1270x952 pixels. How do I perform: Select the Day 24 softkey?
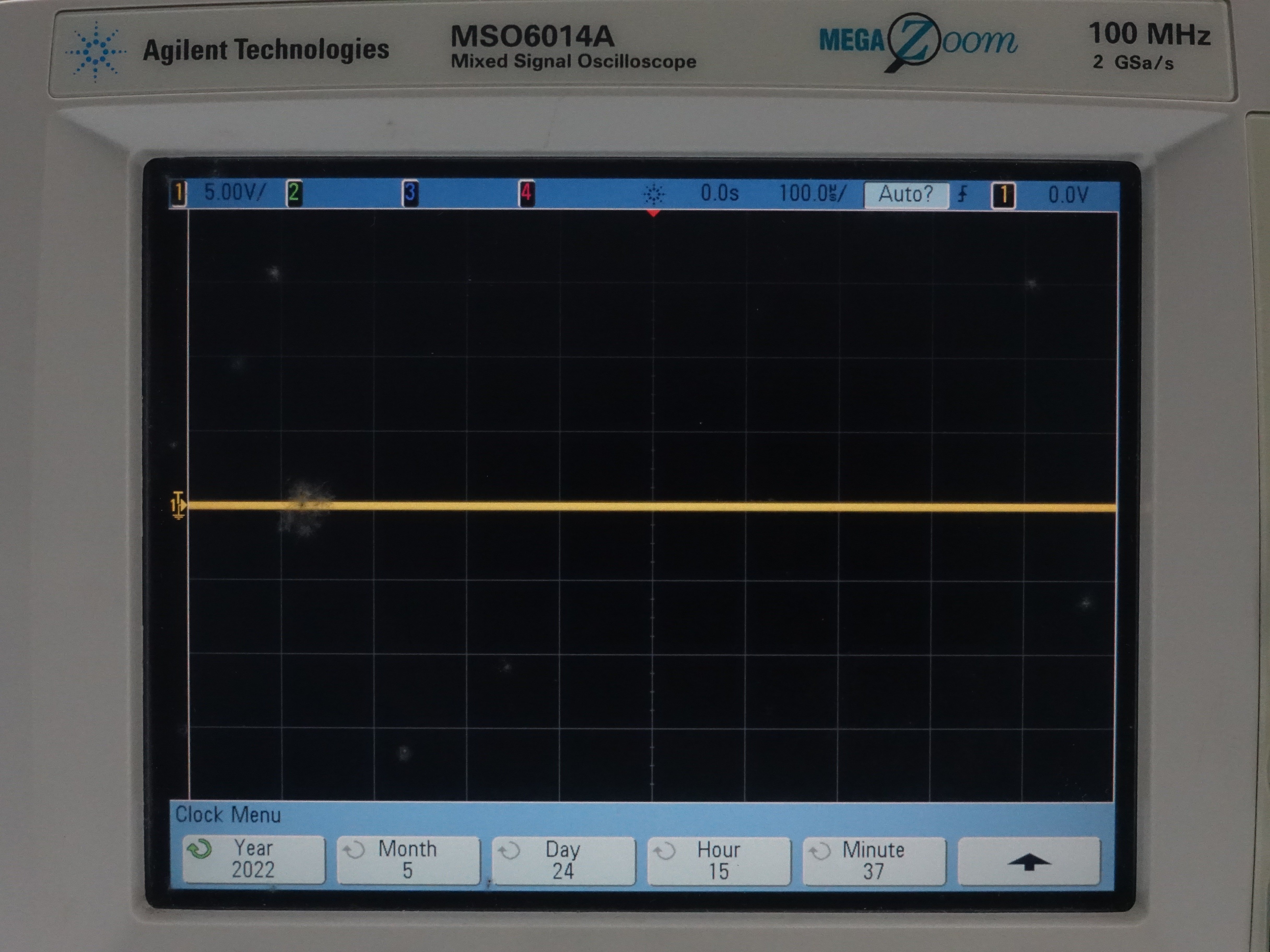(563, 861)
